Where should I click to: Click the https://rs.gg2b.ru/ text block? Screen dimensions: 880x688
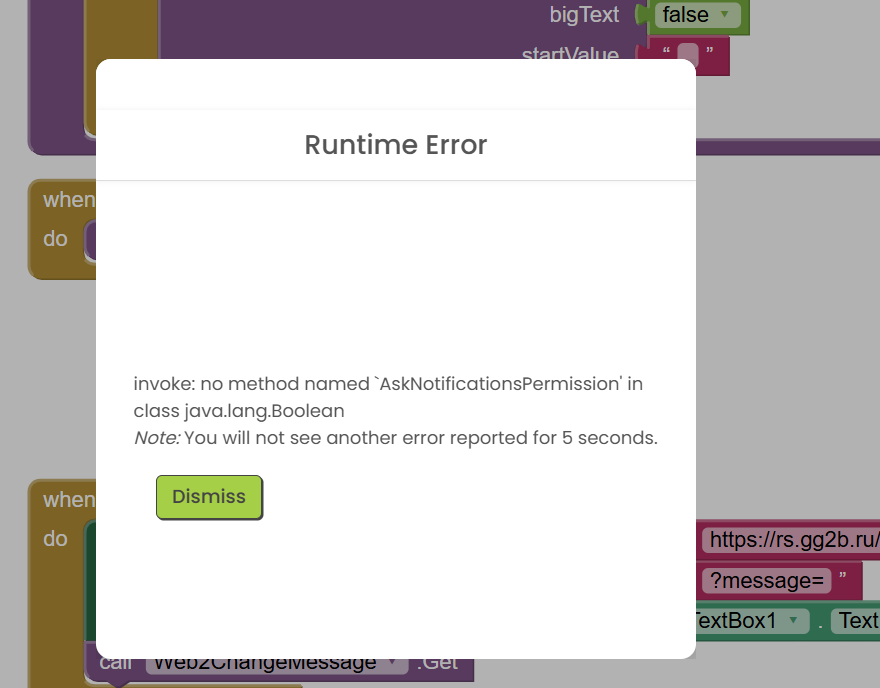point(791,539)
